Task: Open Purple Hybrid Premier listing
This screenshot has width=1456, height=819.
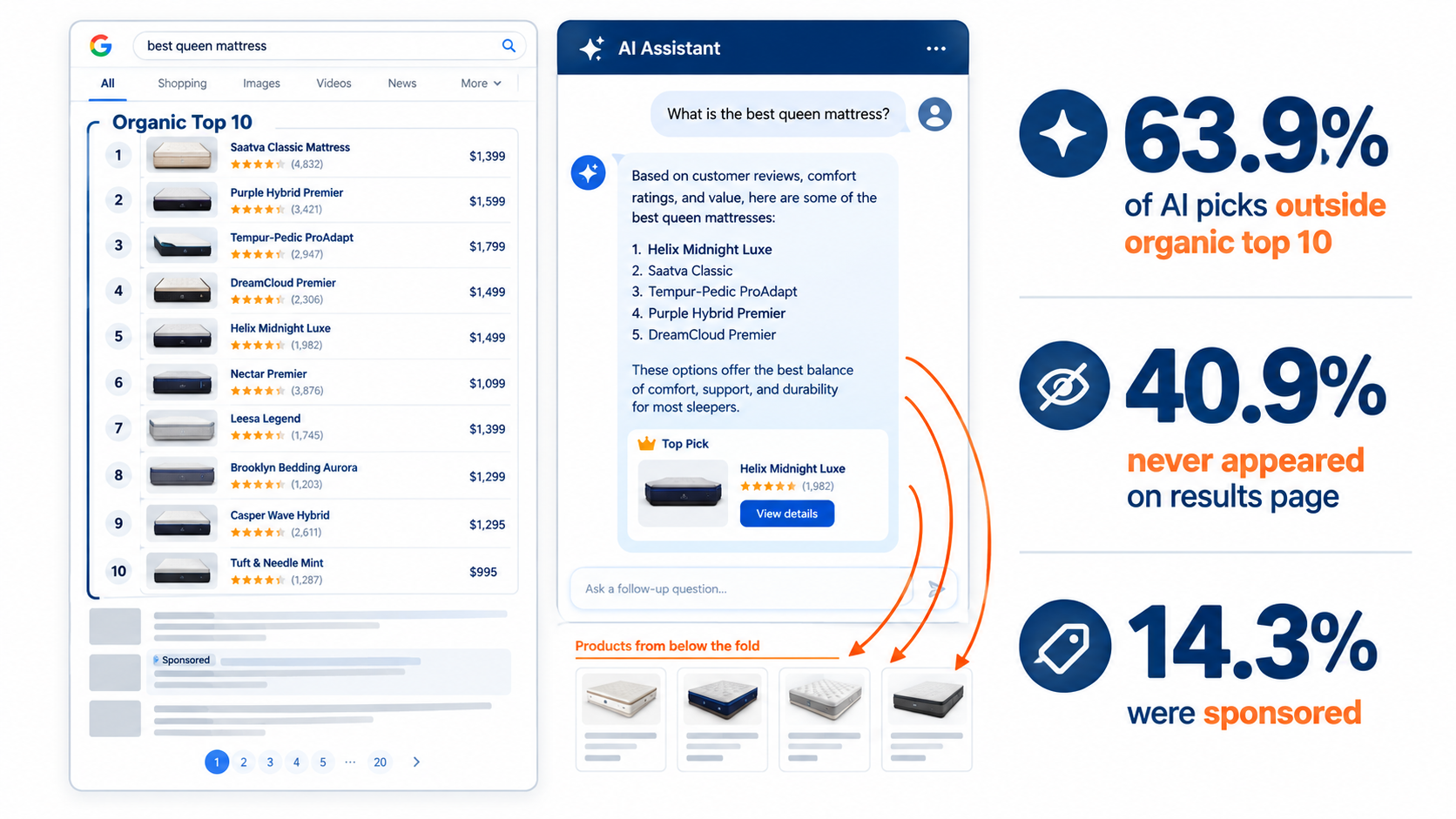Action: click(286, 192)
